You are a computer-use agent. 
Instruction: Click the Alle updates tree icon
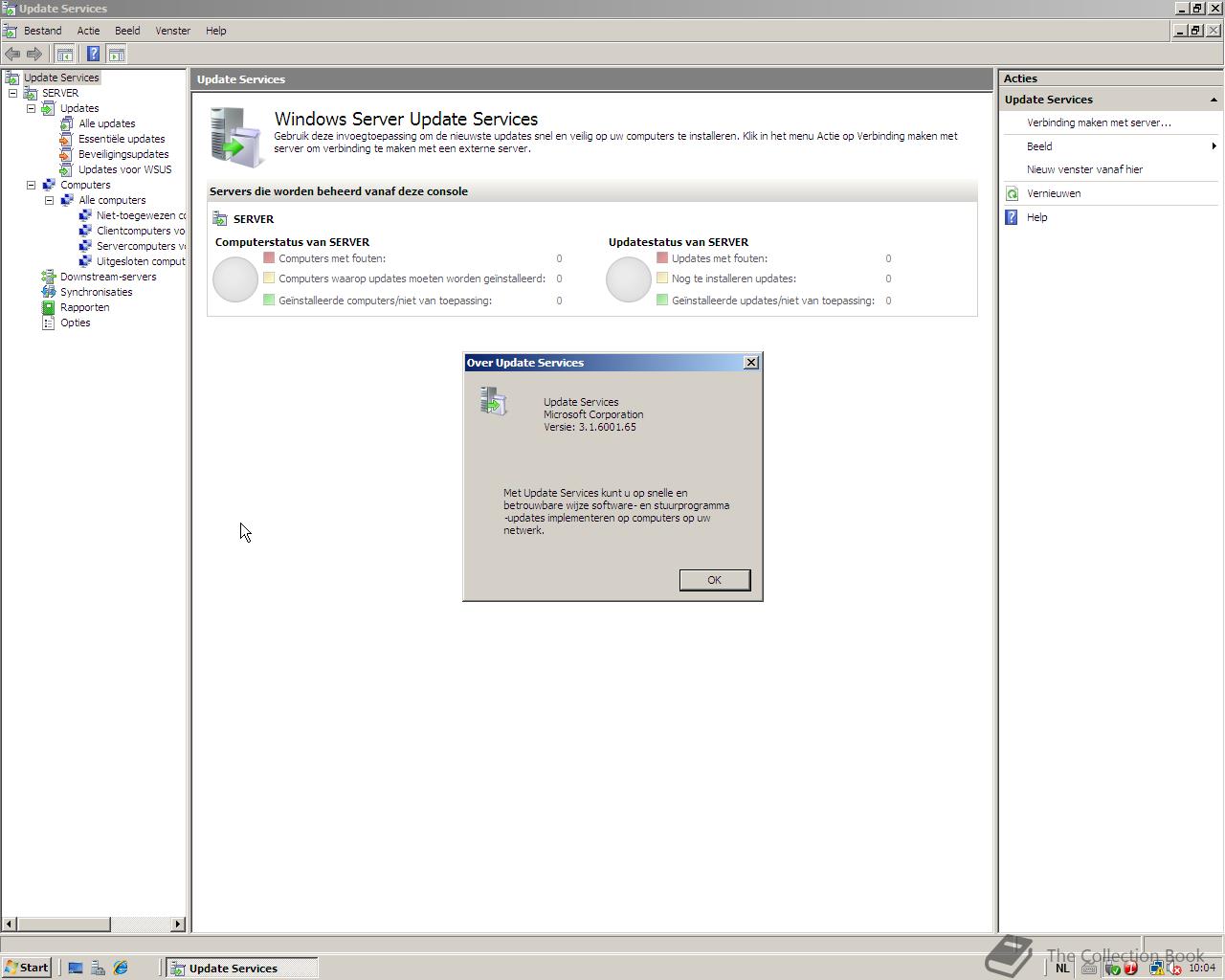(66, 123)
